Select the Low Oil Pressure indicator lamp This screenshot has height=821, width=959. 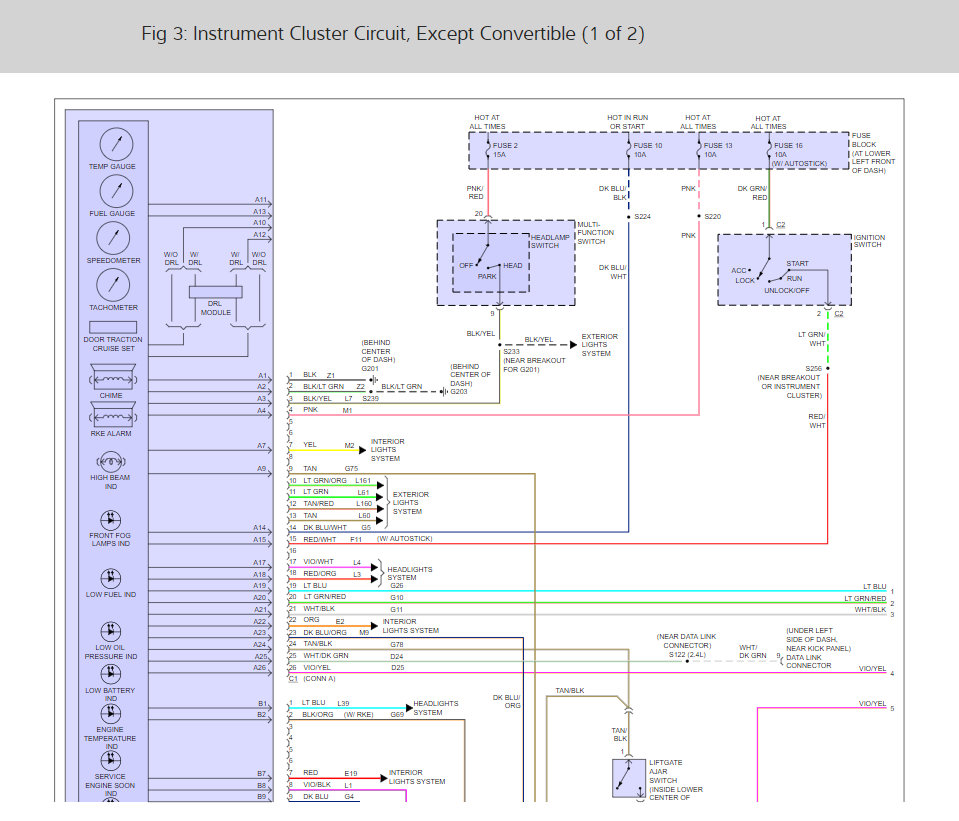(111, 631)
